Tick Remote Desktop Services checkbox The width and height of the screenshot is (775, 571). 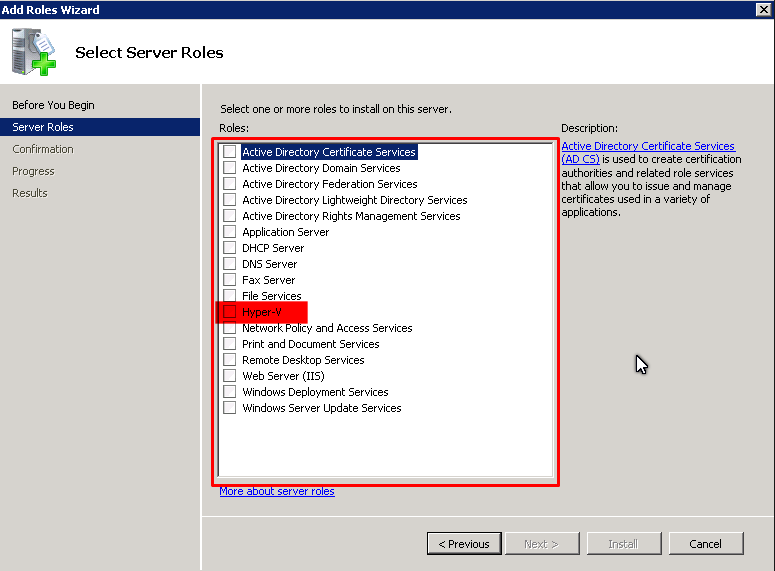click(x=229, y=359)
